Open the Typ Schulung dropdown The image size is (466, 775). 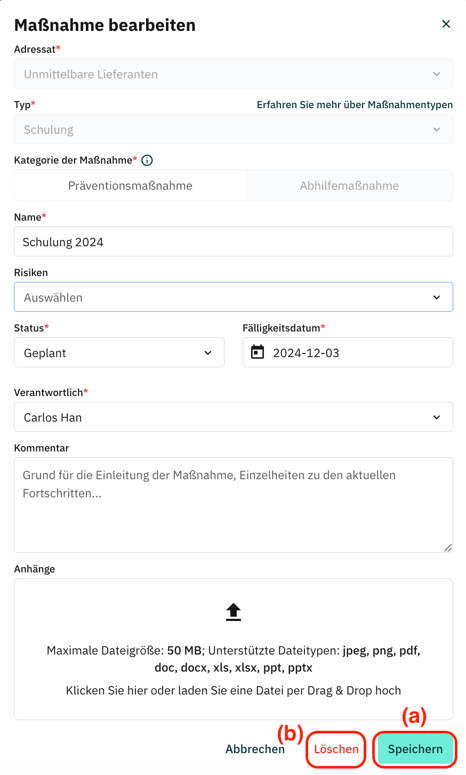(233, 129)
